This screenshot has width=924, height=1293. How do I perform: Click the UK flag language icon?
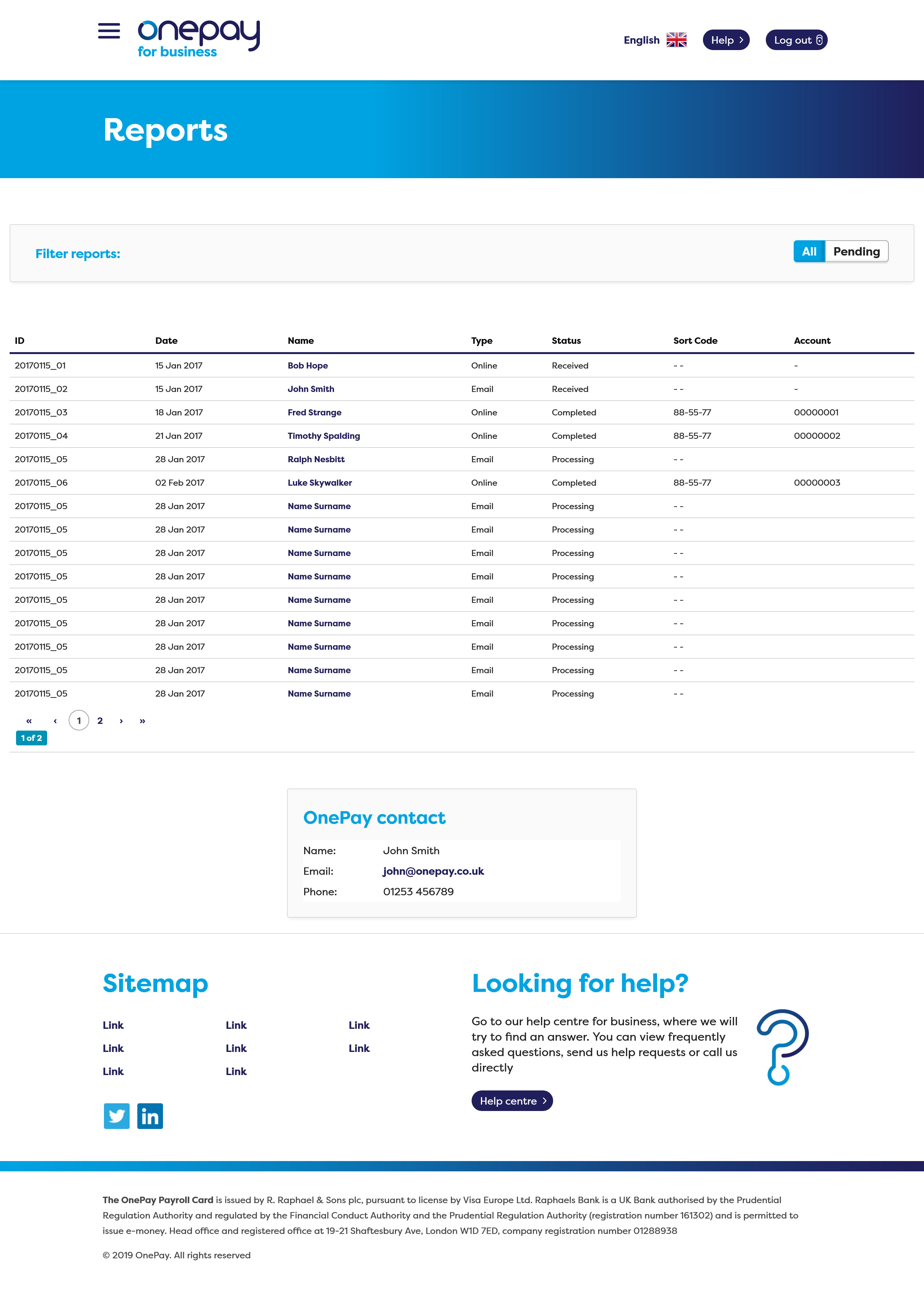point(676,40)
